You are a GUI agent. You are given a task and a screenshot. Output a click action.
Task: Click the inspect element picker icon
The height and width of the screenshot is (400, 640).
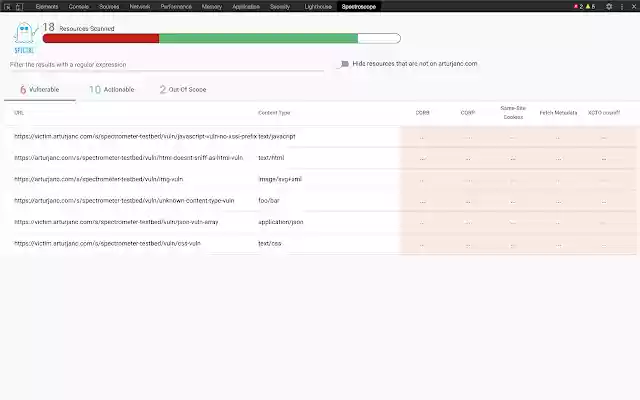click(8, 6)
